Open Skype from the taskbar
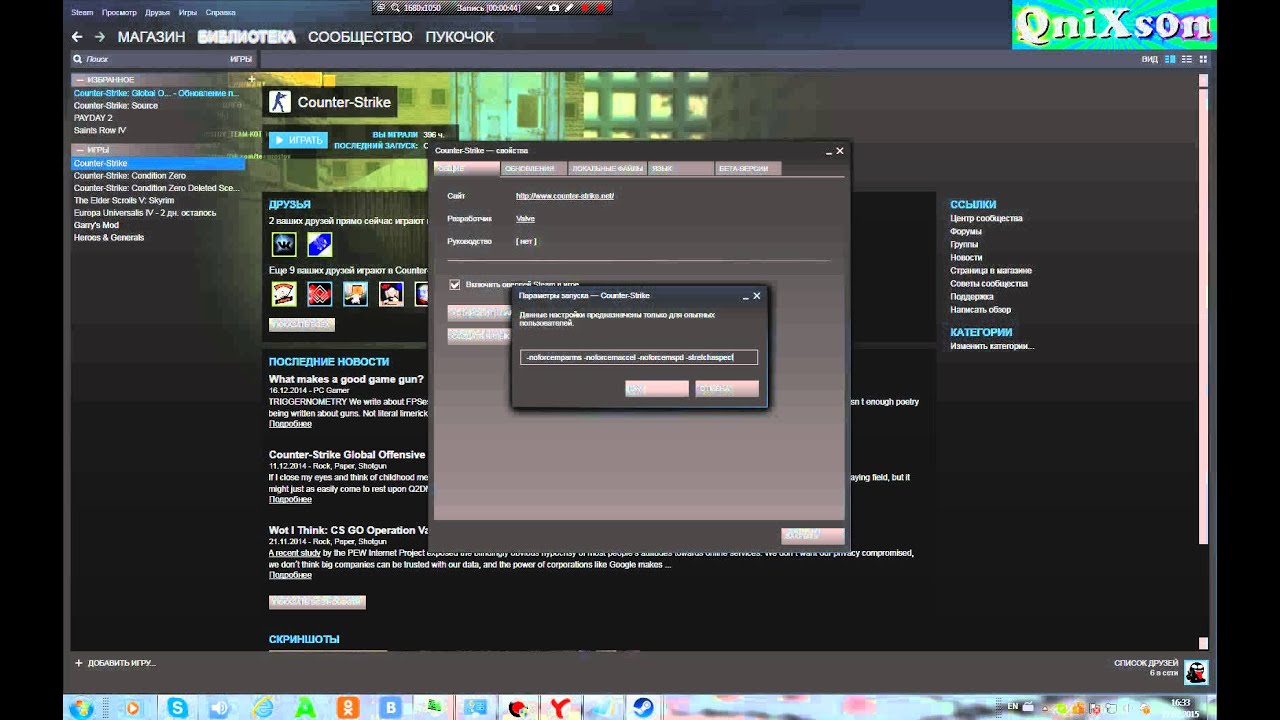 pos(176,708)
